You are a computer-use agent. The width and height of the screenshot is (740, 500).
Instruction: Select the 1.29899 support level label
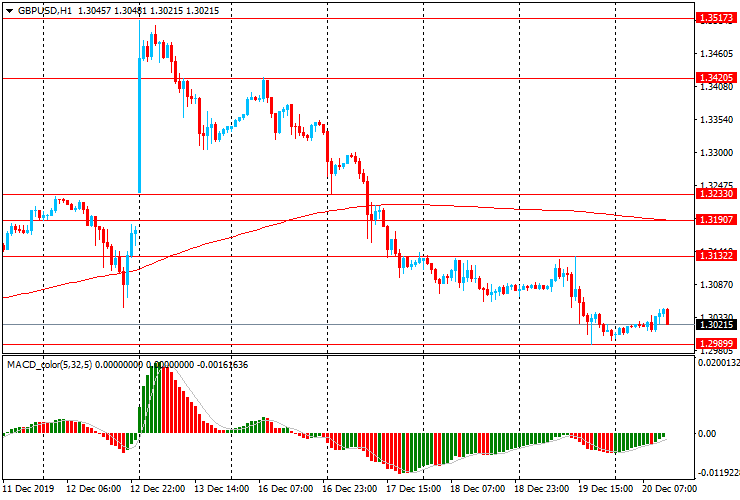pos(716,344)
